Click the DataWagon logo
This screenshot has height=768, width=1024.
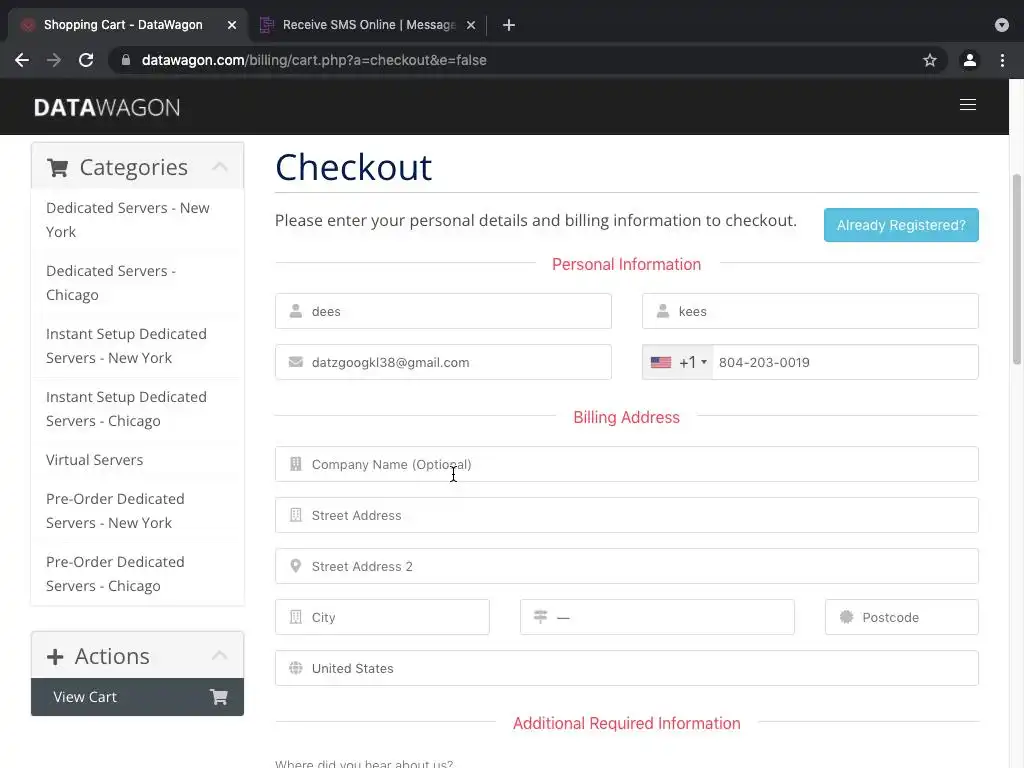pos(107,107)
